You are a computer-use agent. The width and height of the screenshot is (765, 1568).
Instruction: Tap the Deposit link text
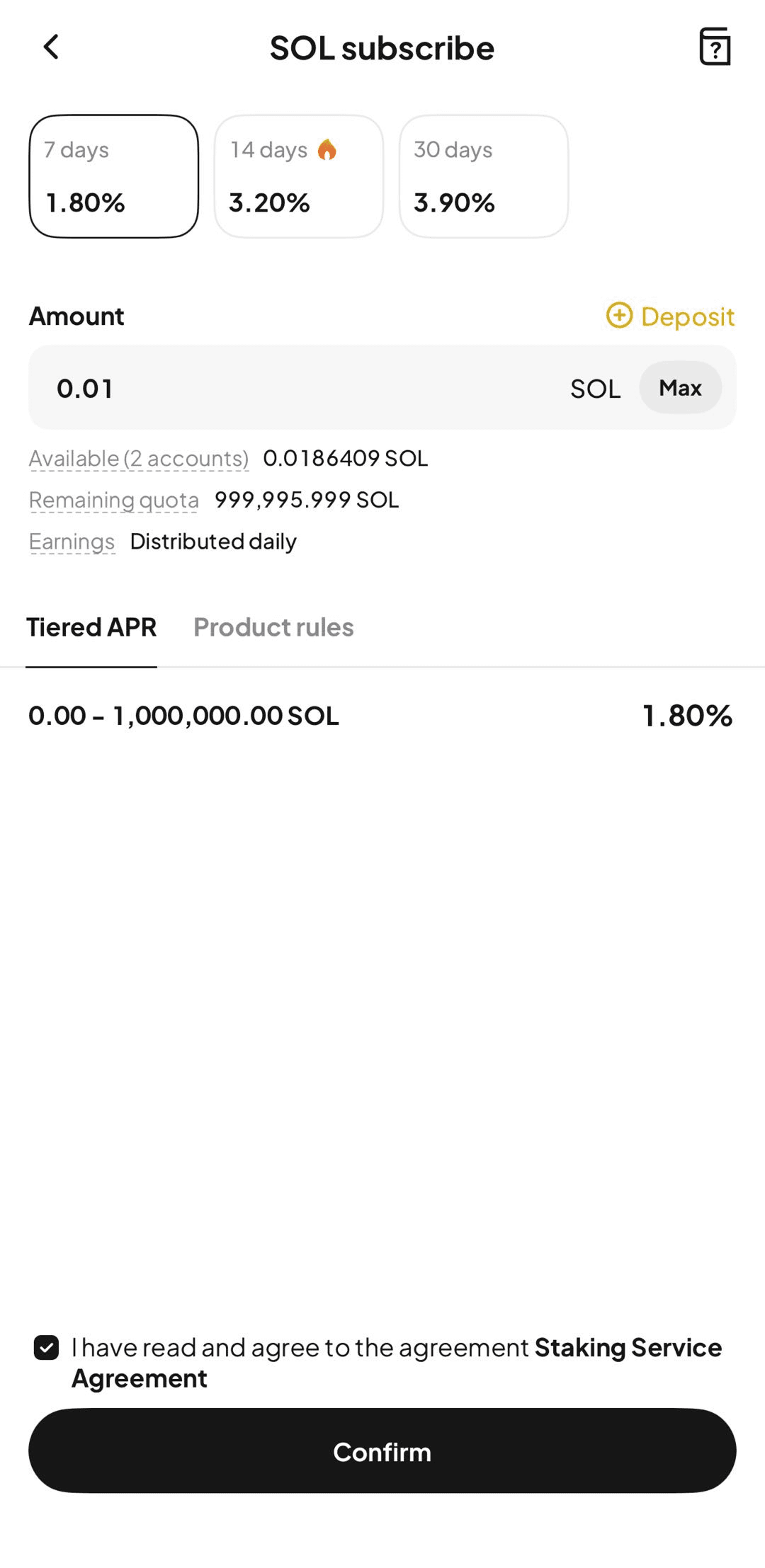(687, 316)
